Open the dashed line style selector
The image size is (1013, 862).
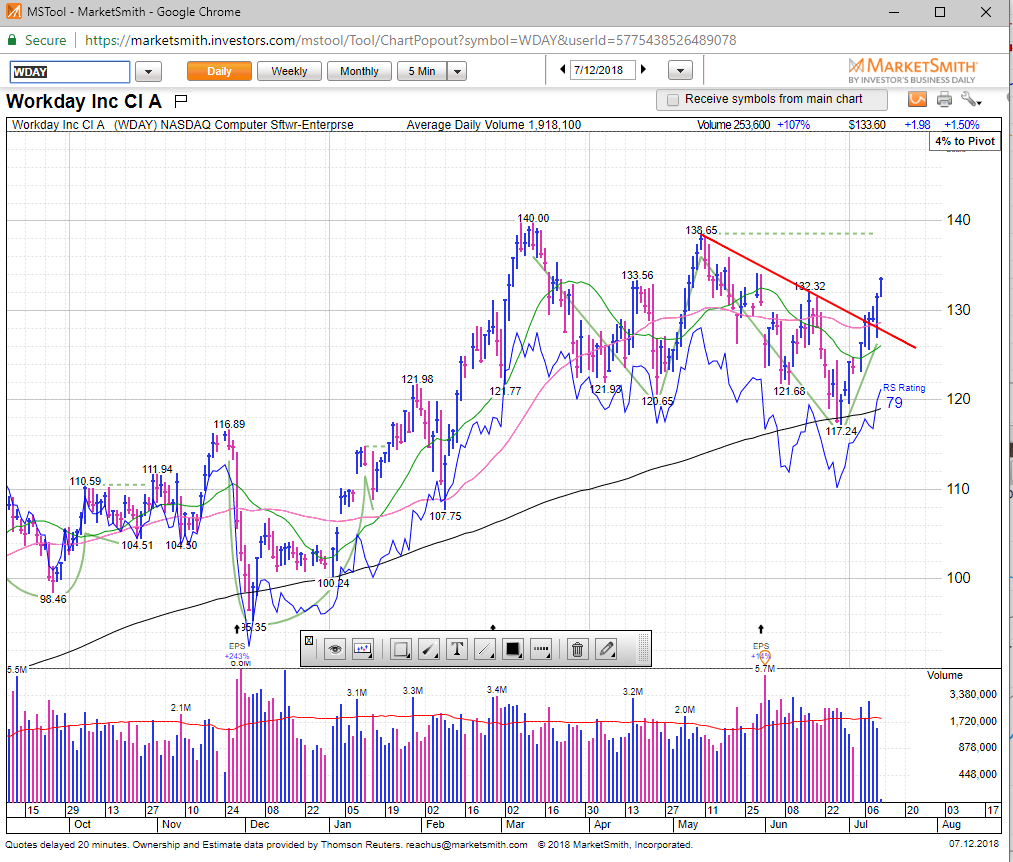pos(541,649)
